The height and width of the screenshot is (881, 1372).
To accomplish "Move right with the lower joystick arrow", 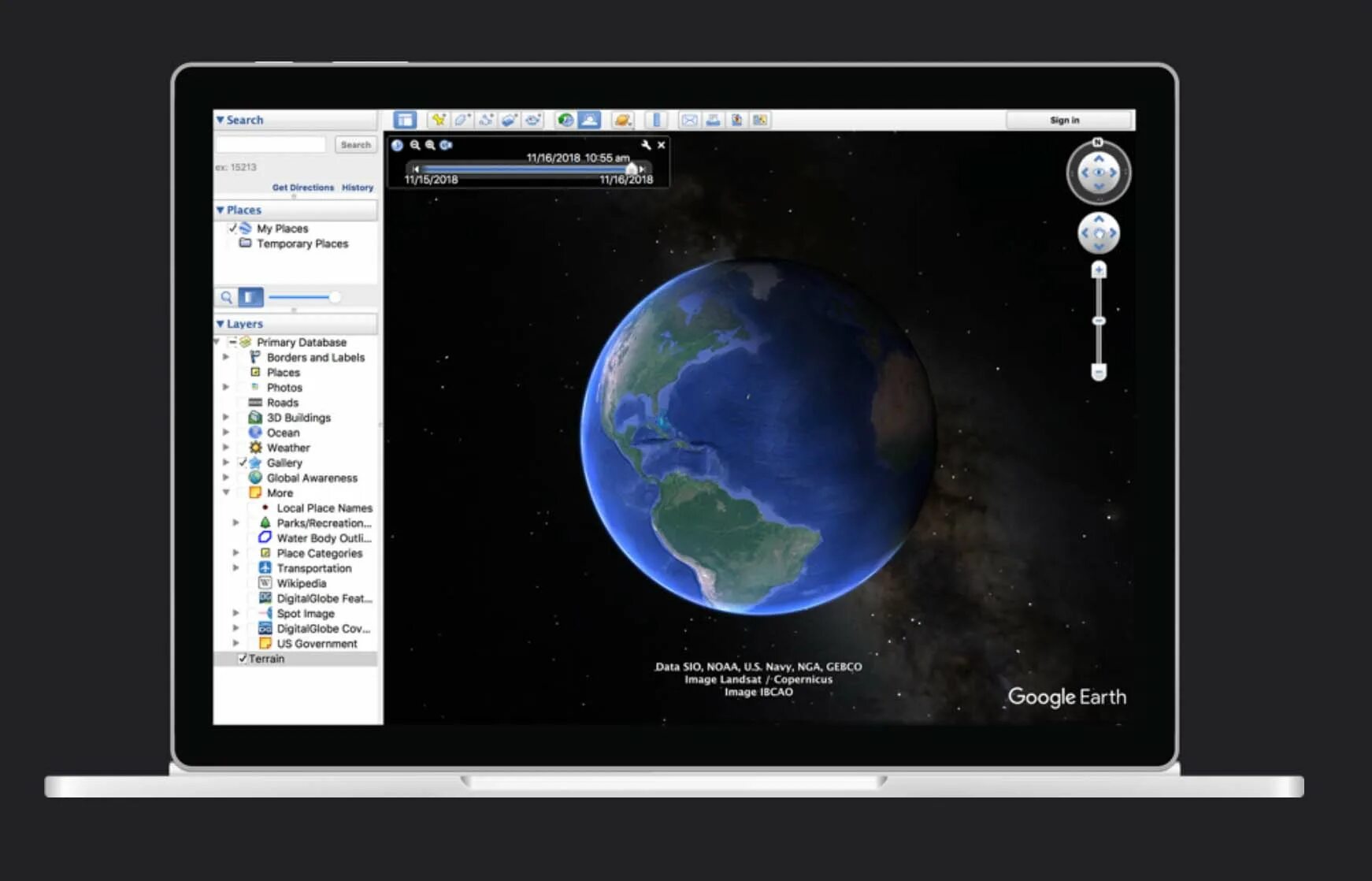I will click(x=1113, y=233).
